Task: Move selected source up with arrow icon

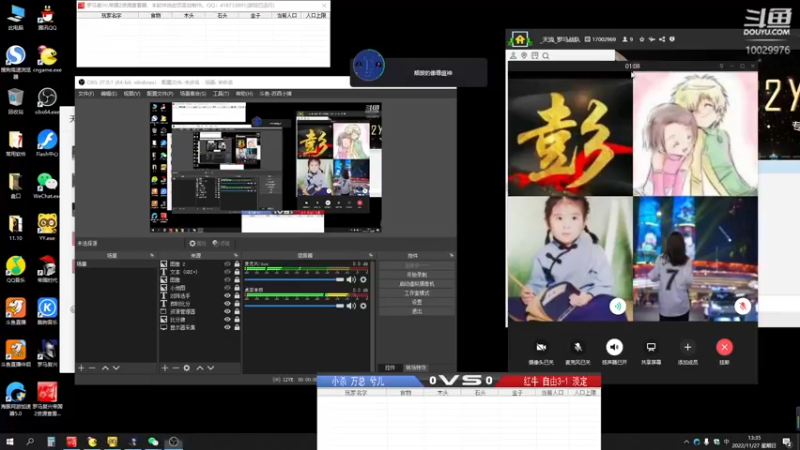Action: pos(199,368)
